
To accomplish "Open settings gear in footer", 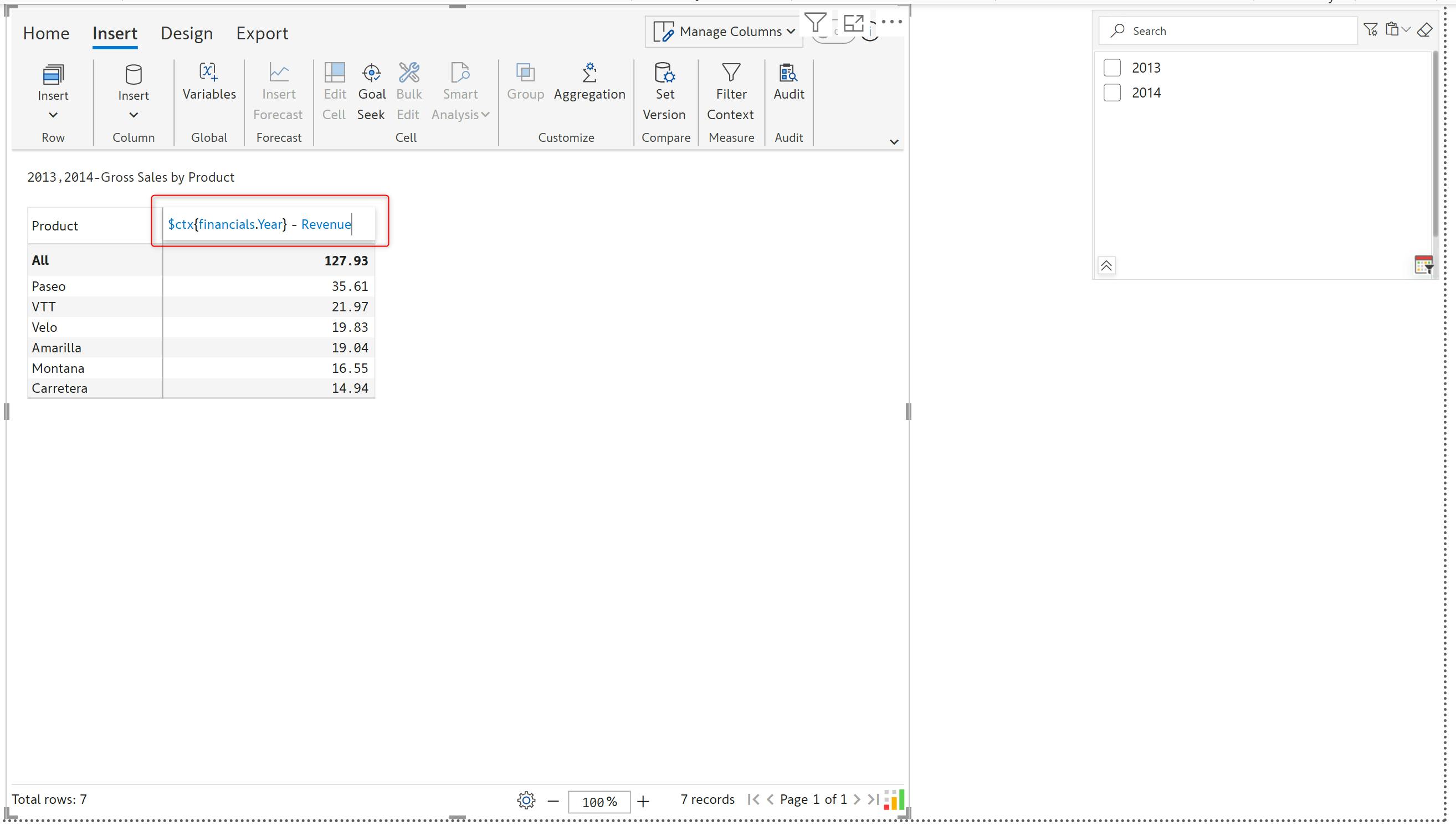I will tap(526, 801).
